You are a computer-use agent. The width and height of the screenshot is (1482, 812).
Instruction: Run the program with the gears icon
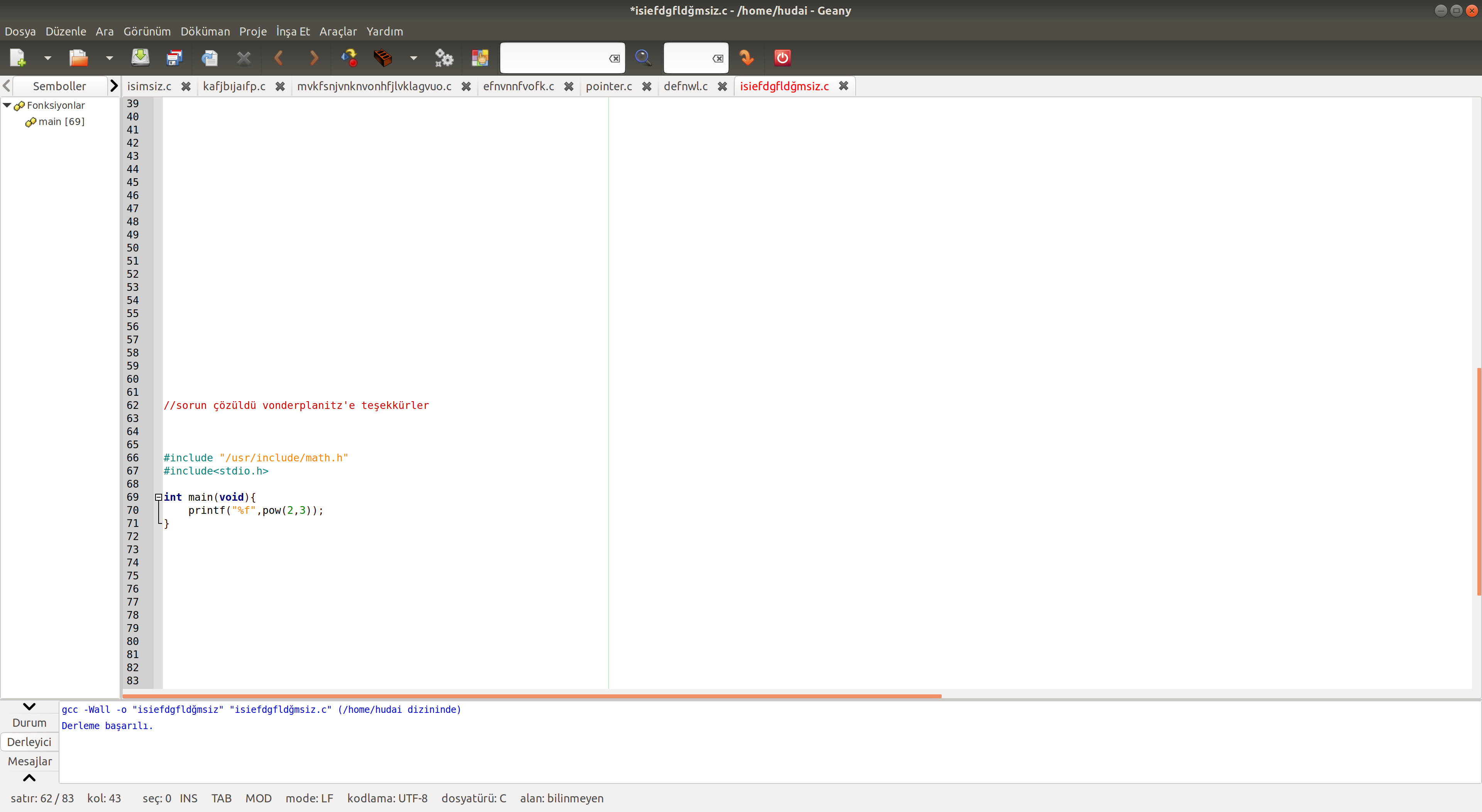[443, 57]
